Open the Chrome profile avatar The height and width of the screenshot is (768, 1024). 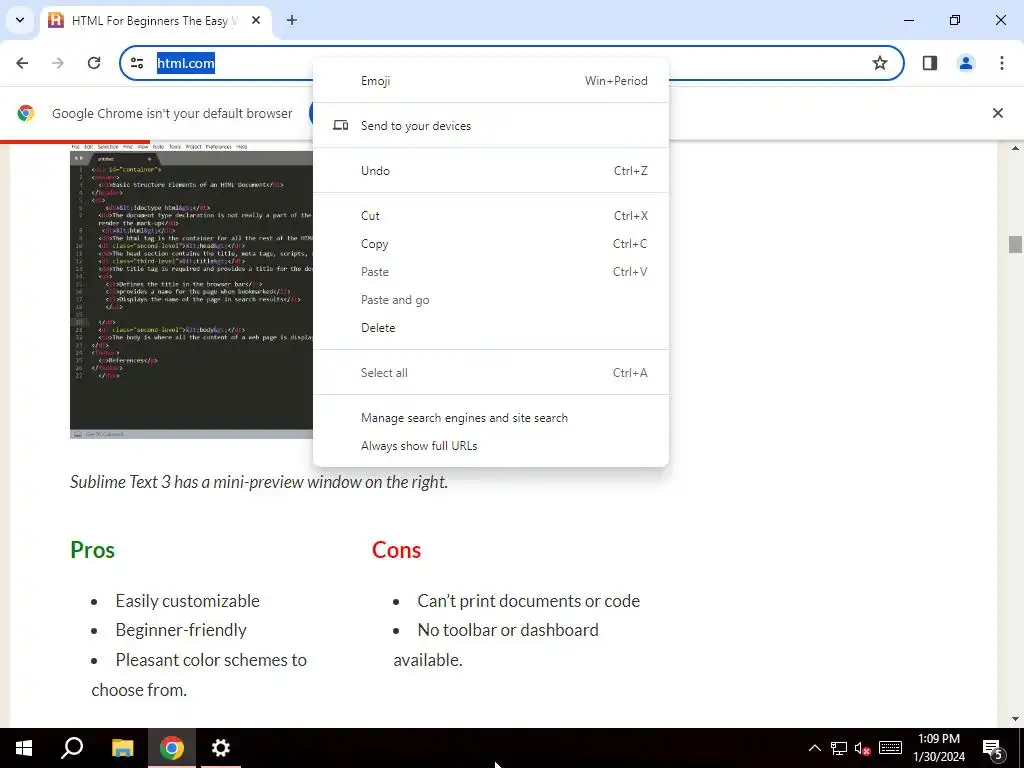[966, 63]
